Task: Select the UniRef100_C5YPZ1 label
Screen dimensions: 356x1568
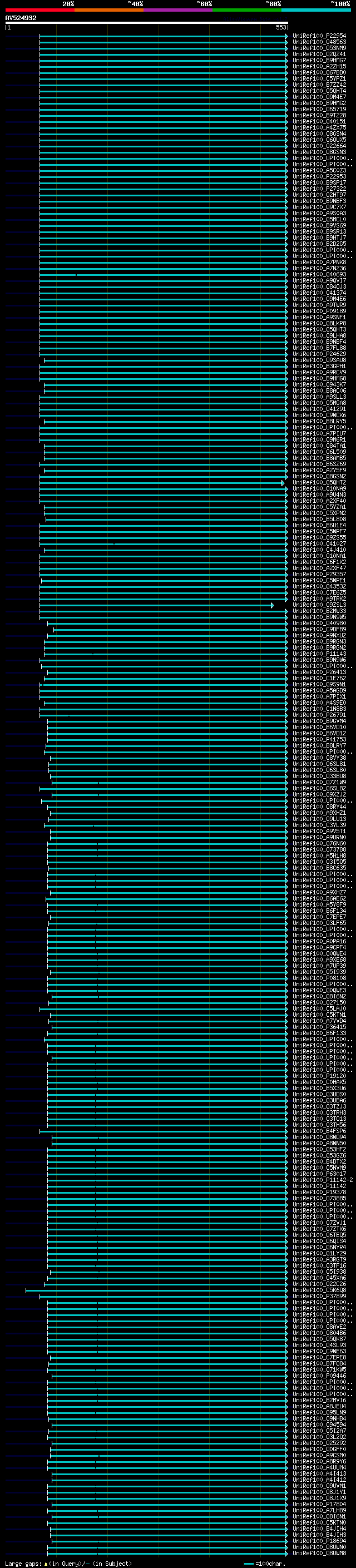Action: [319, 78]
